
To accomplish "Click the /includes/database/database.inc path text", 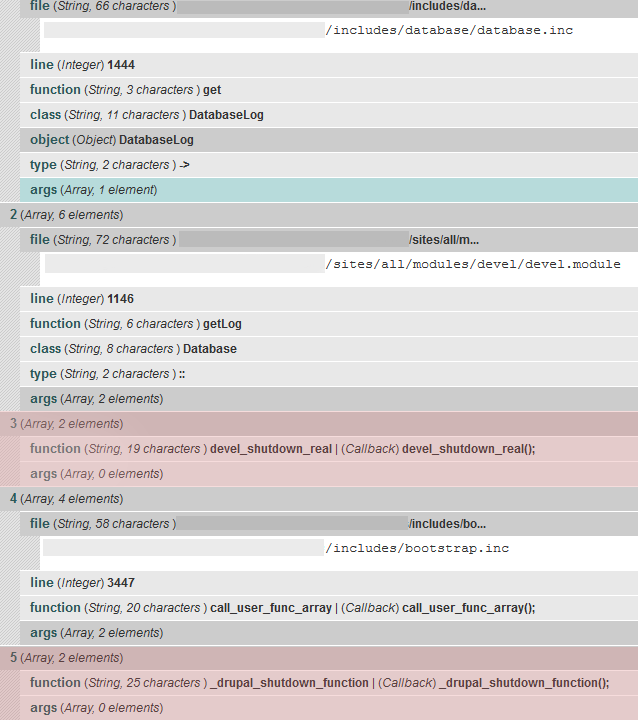I will point(449,30).
